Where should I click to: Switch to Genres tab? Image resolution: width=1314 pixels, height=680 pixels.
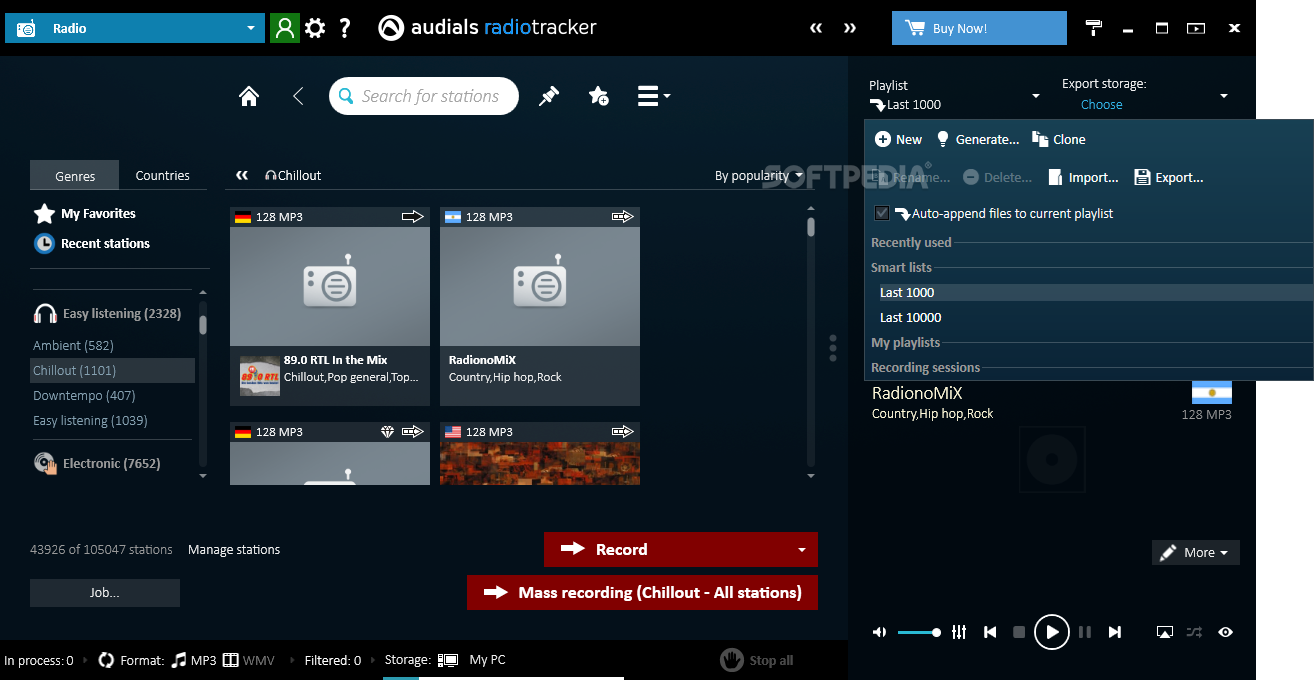(x=75, y=175)
